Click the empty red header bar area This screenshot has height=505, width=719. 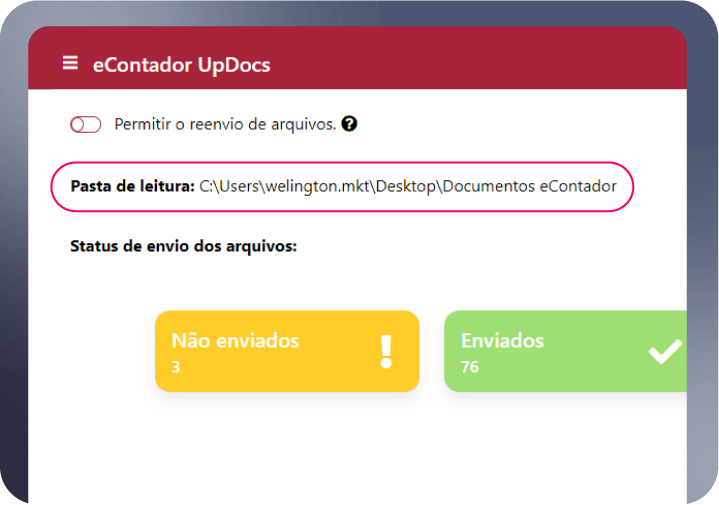click(x=480, y=64)
